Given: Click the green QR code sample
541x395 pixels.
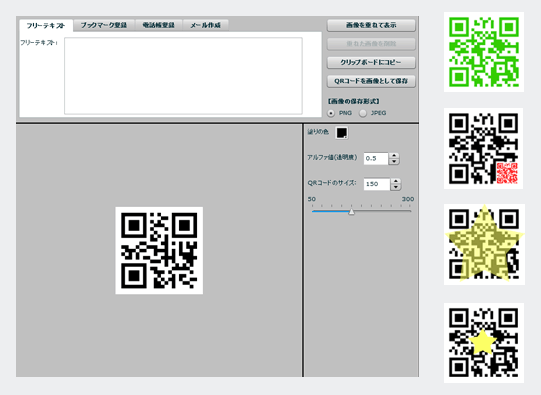Looking at the screenshot, I should [x=484, y=52].
